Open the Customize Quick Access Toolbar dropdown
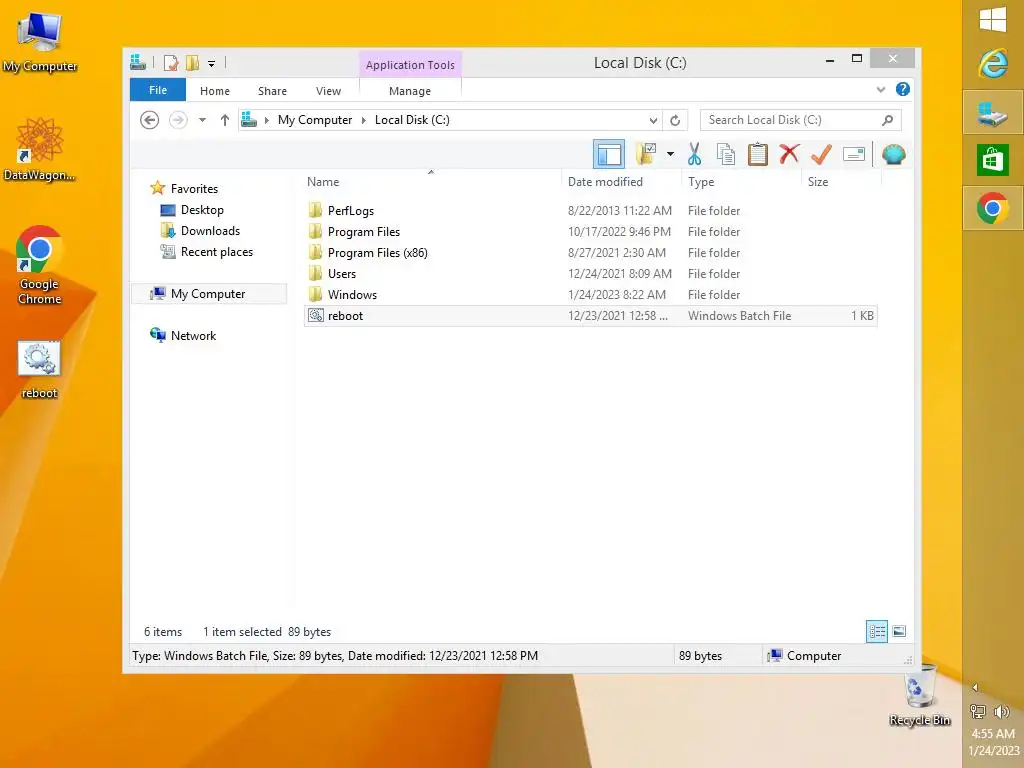 click(212, 63)
